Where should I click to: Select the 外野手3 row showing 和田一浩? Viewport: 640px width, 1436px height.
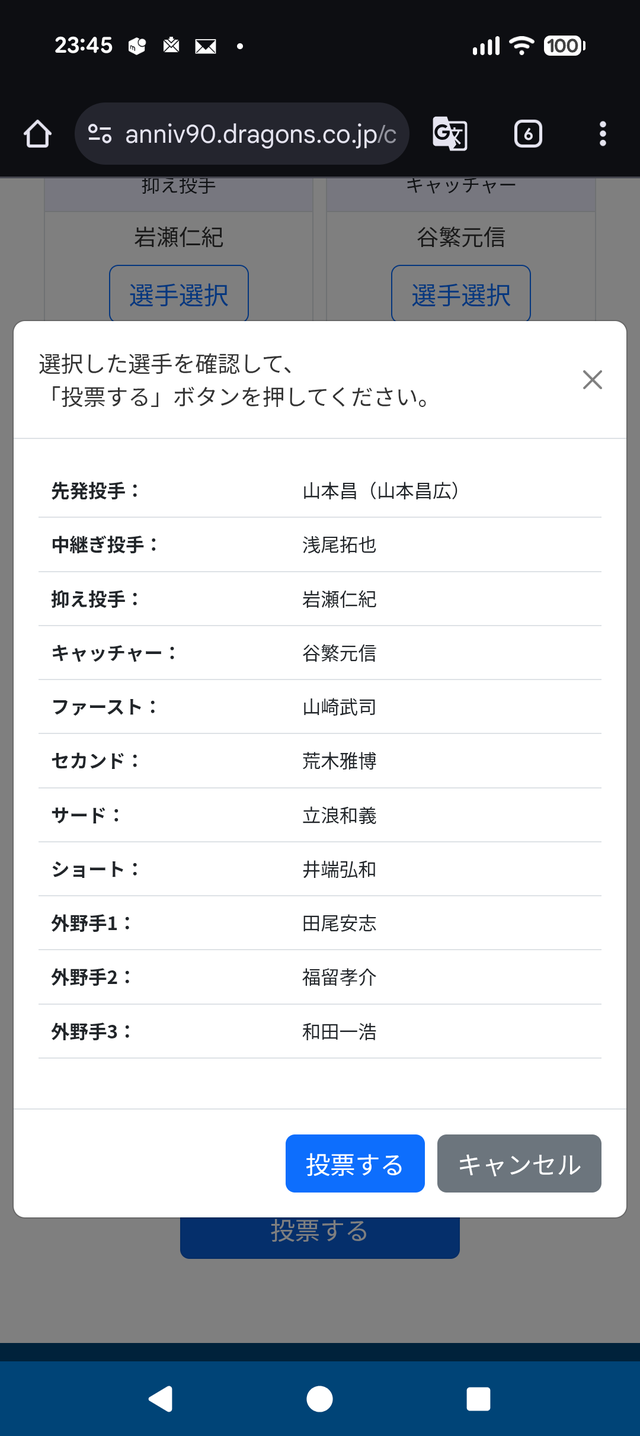320,1031
